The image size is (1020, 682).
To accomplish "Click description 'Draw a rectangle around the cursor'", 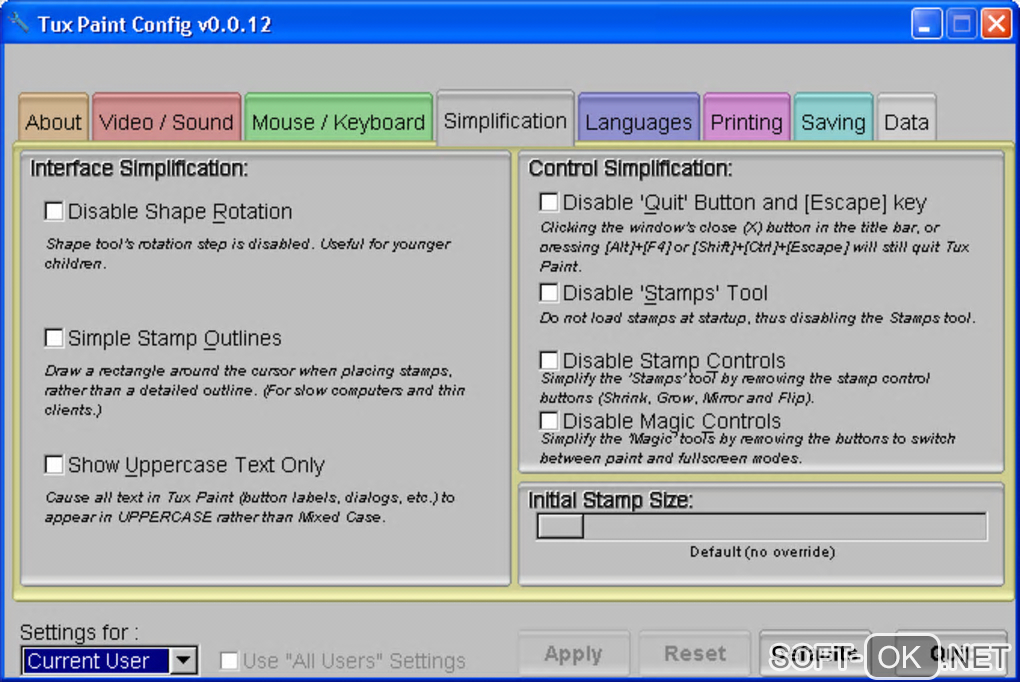I will click(x=254, y=390).
